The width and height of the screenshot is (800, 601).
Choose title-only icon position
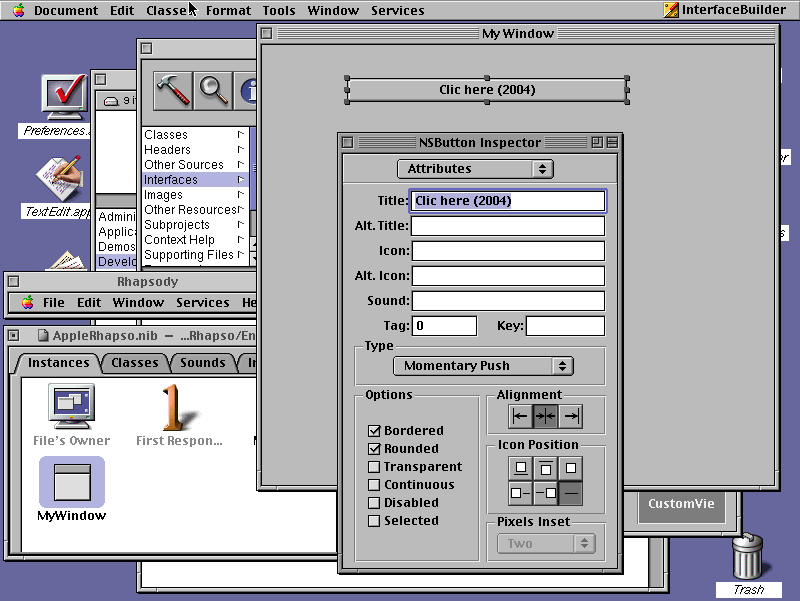click(x=570, y=493)
